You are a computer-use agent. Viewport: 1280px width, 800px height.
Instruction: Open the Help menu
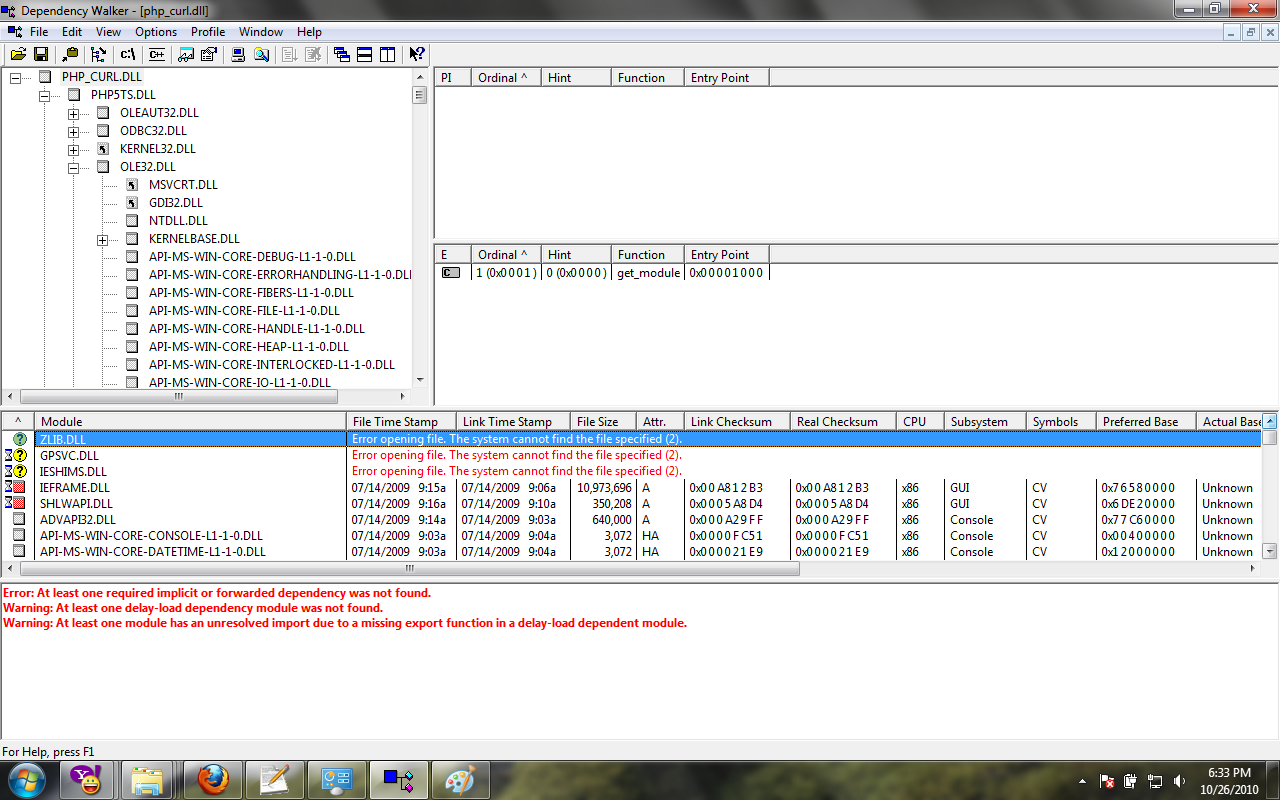click(310, 32)
